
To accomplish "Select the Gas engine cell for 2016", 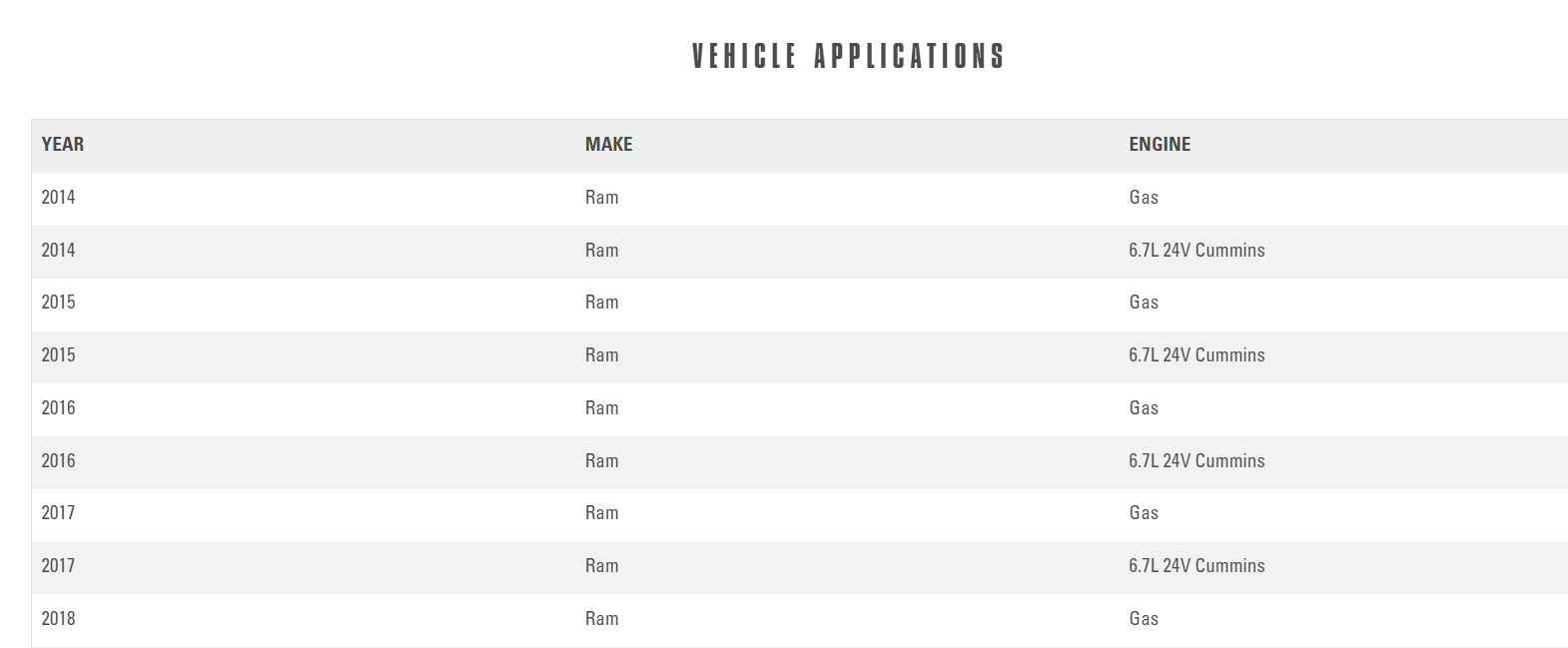I will pos(1144,408).
